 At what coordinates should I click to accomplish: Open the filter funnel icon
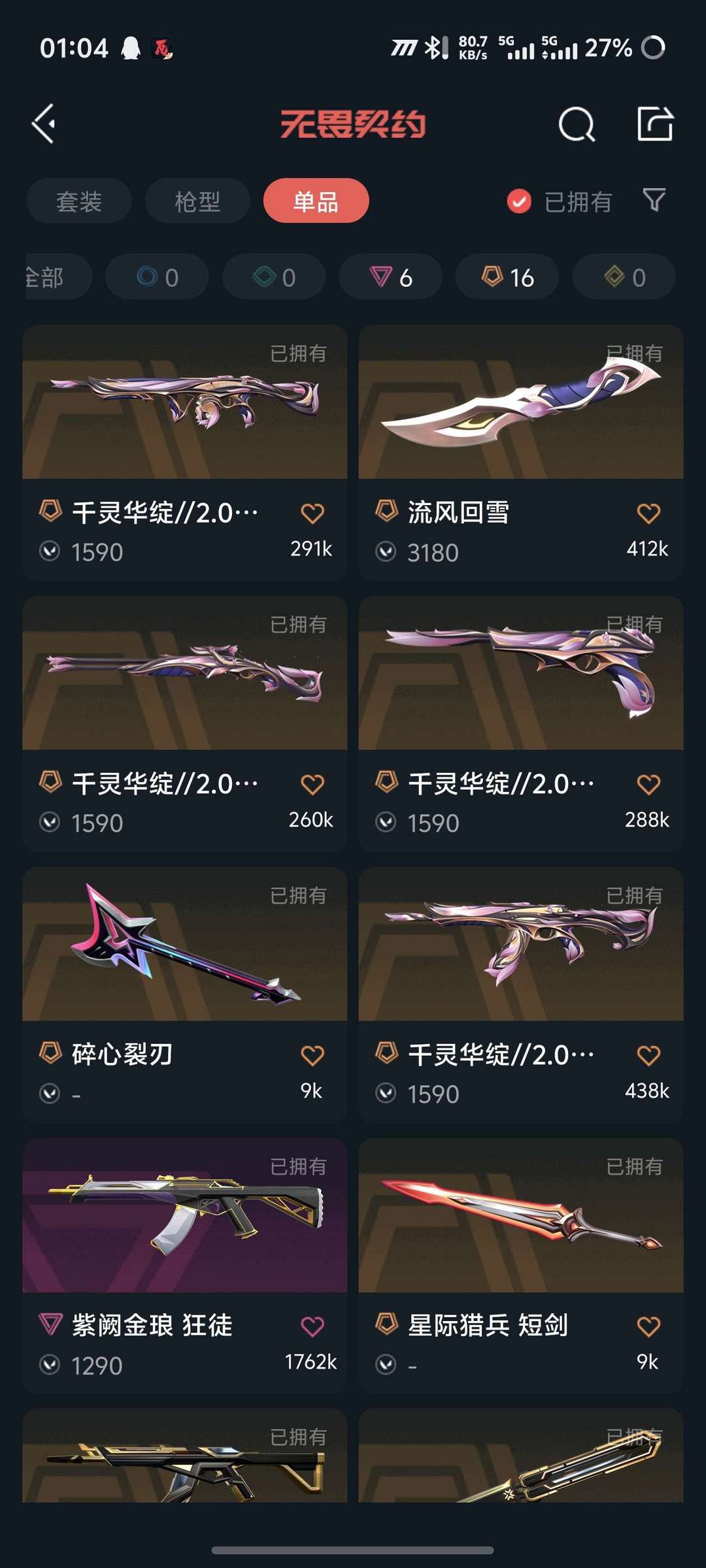pos(654,200)
